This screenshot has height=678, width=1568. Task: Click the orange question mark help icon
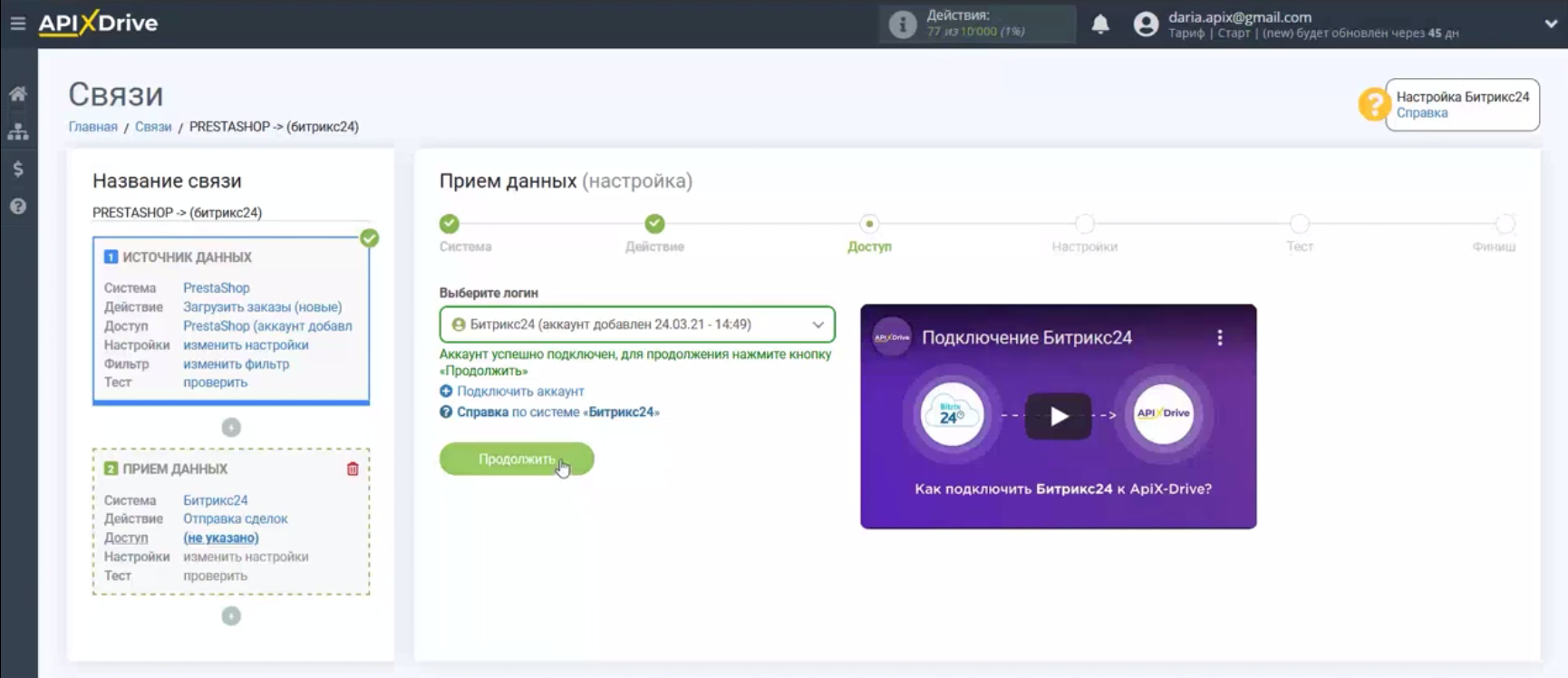click(x=1374, y=104)
